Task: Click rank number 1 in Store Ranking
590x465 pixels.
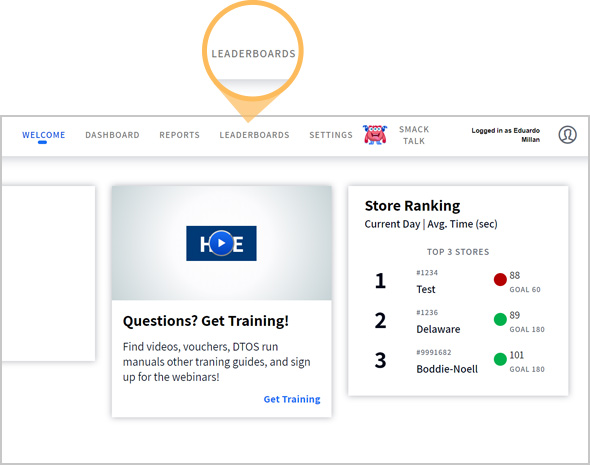Action: point(380,281)
